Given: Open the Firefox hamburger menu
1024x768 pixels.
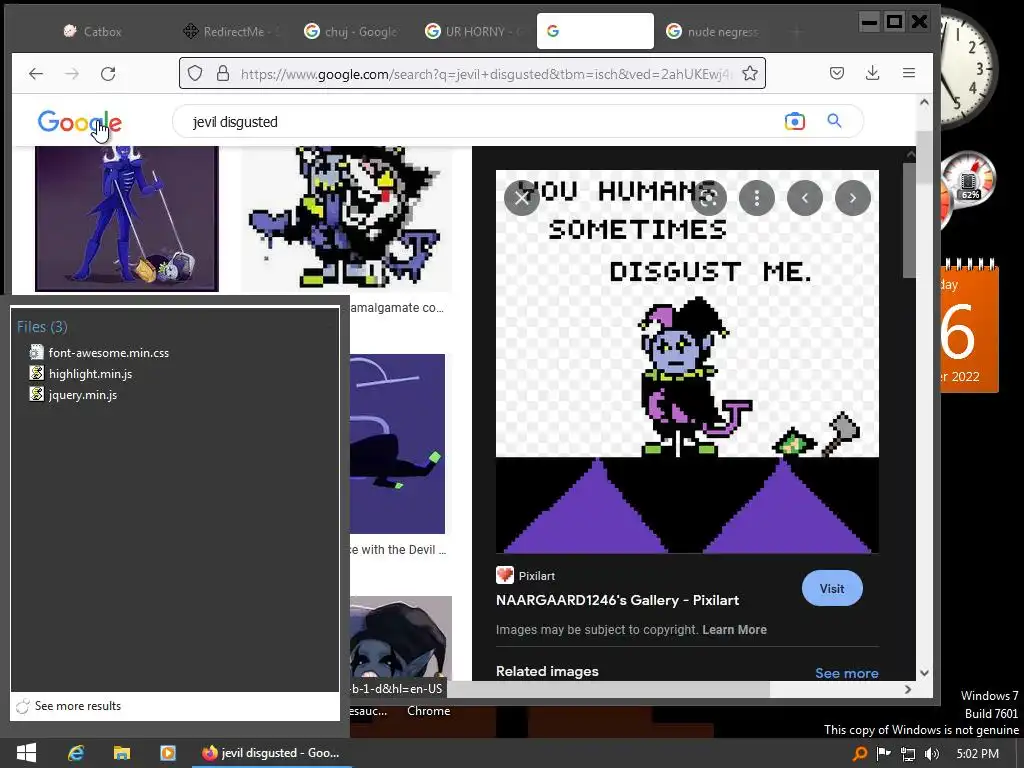Looking at the screenshot, I should [908, 73].
